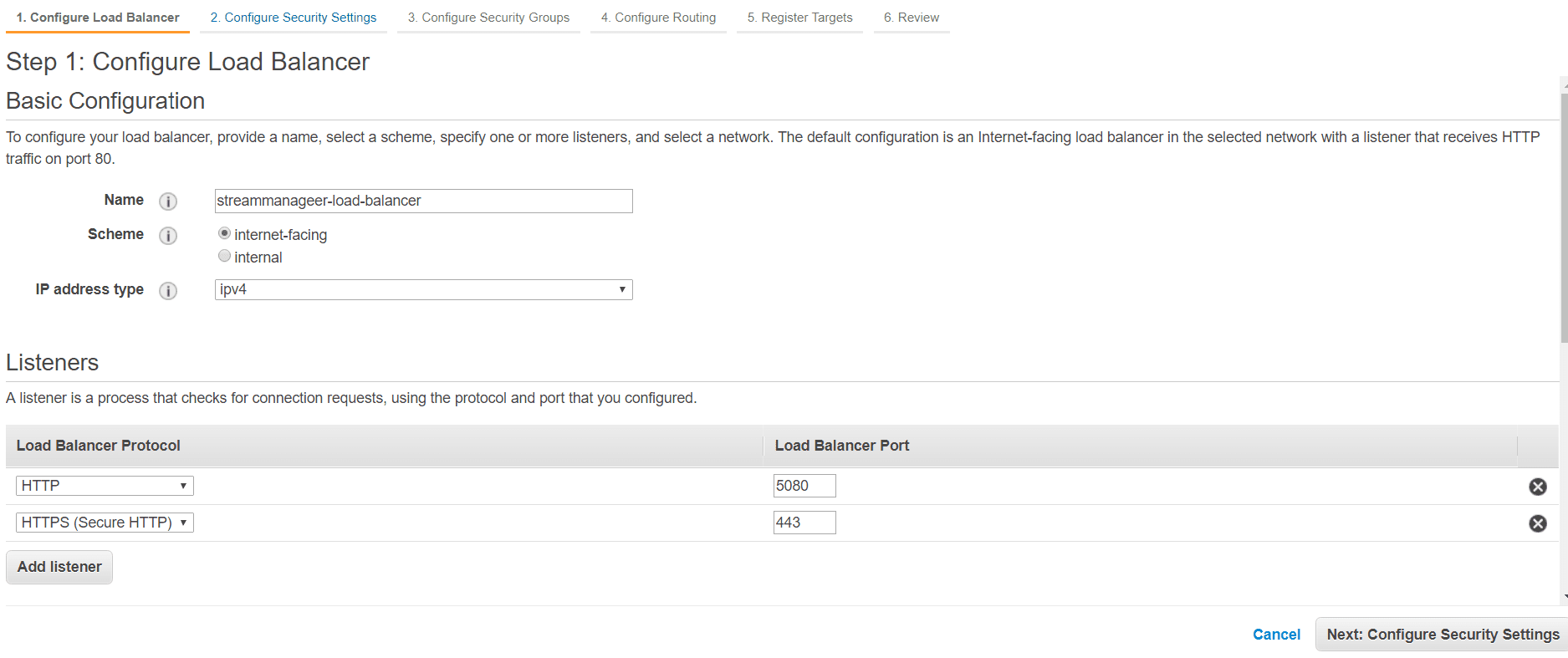The image size is (1568, 658).
Task: Click the vertical scrollbar thumb
Action: click(x=1564, y=217)
